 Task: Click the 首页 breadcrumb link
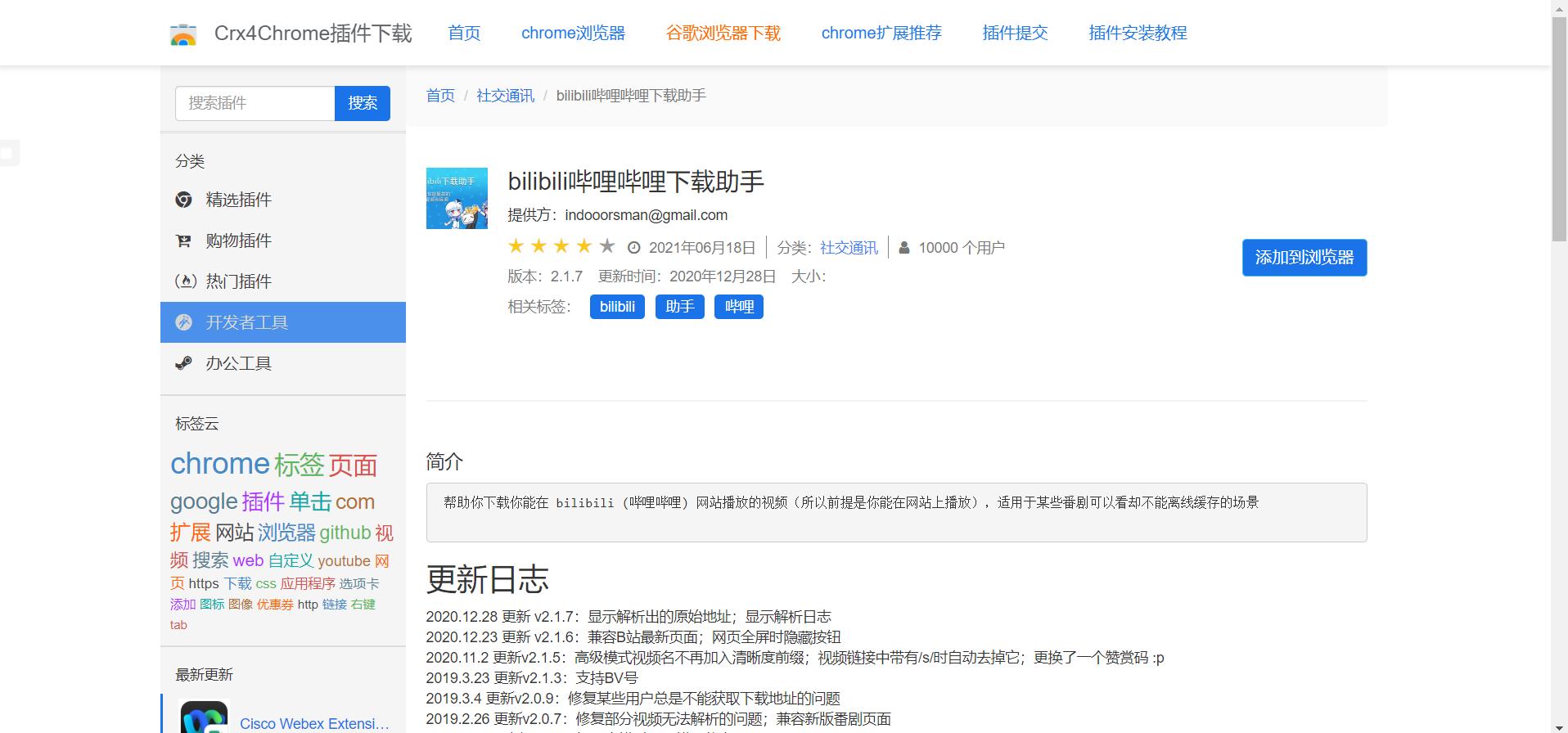click(440, 96)
